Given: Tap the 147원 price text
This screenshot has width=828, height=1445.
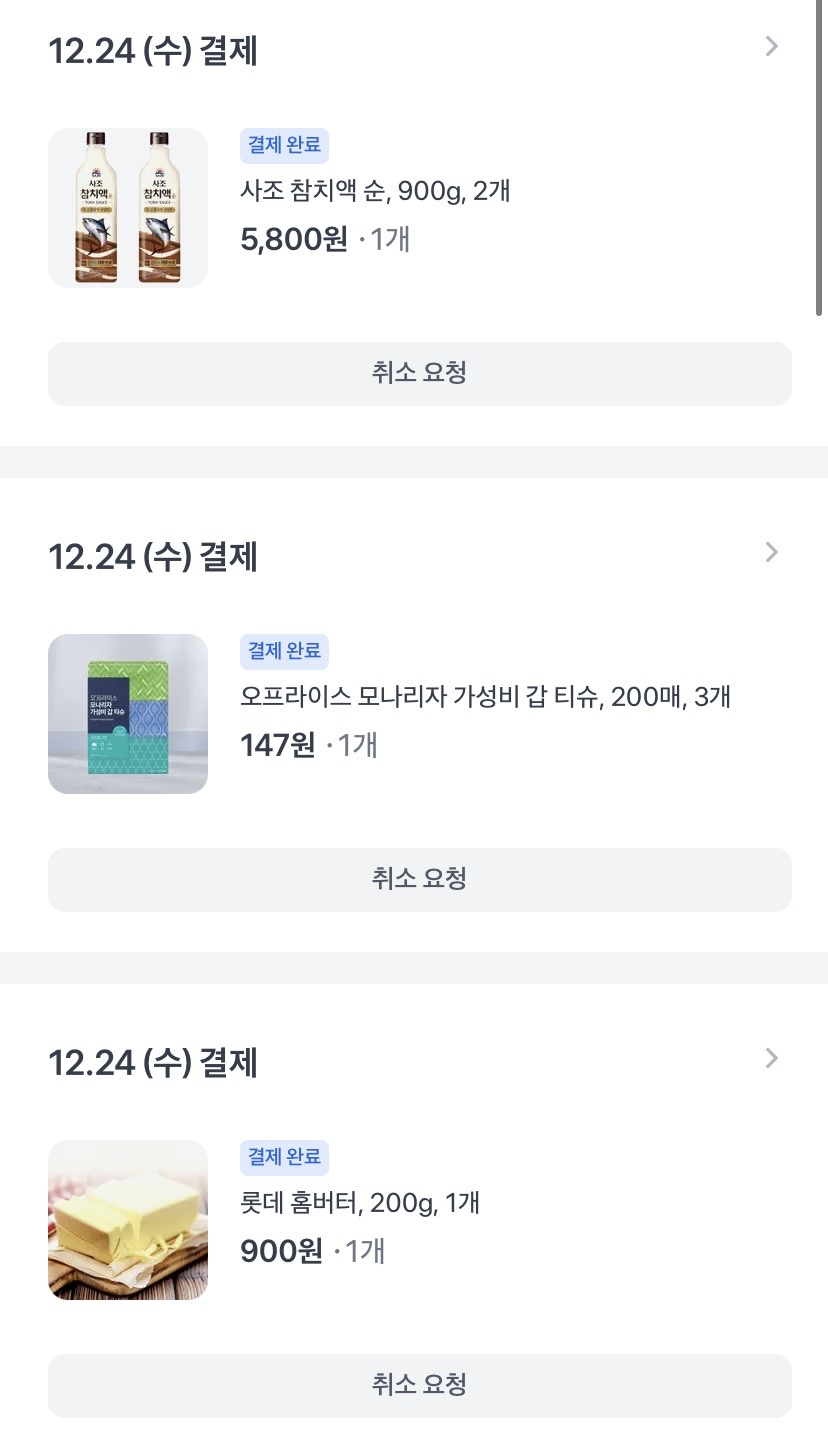Looking at the screenshot, I should click(278, 746).
